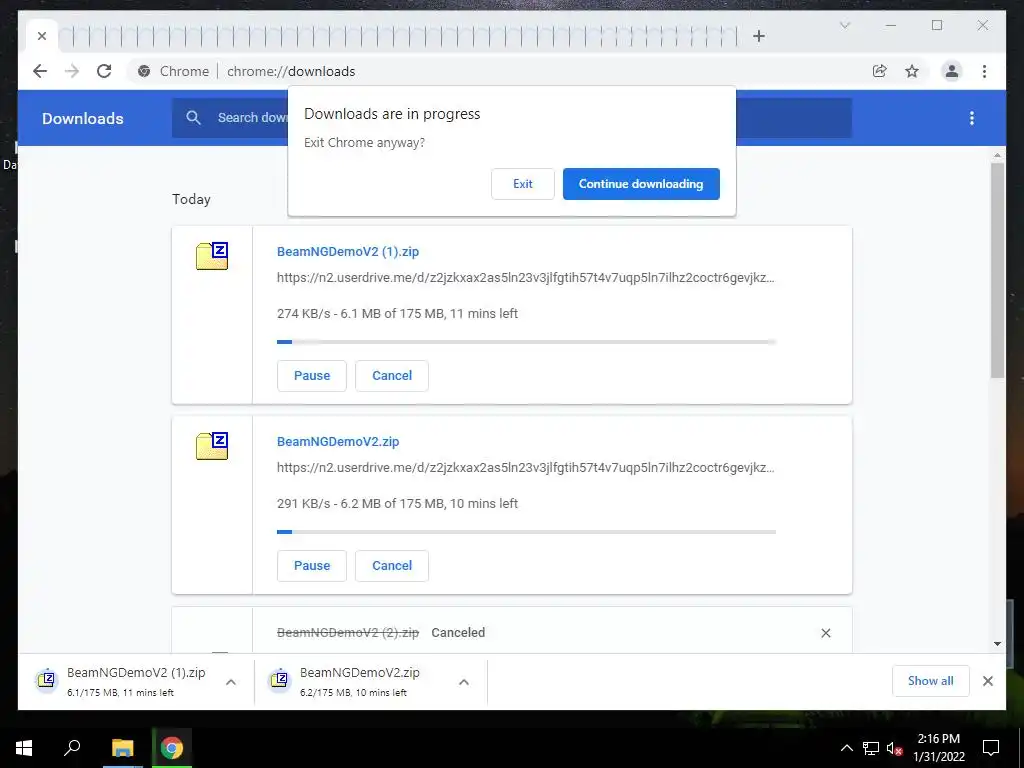Viewport: 1024px width, 768px height.
Task: Open the Downloads page more actions menu
Action: pos(972,118)
